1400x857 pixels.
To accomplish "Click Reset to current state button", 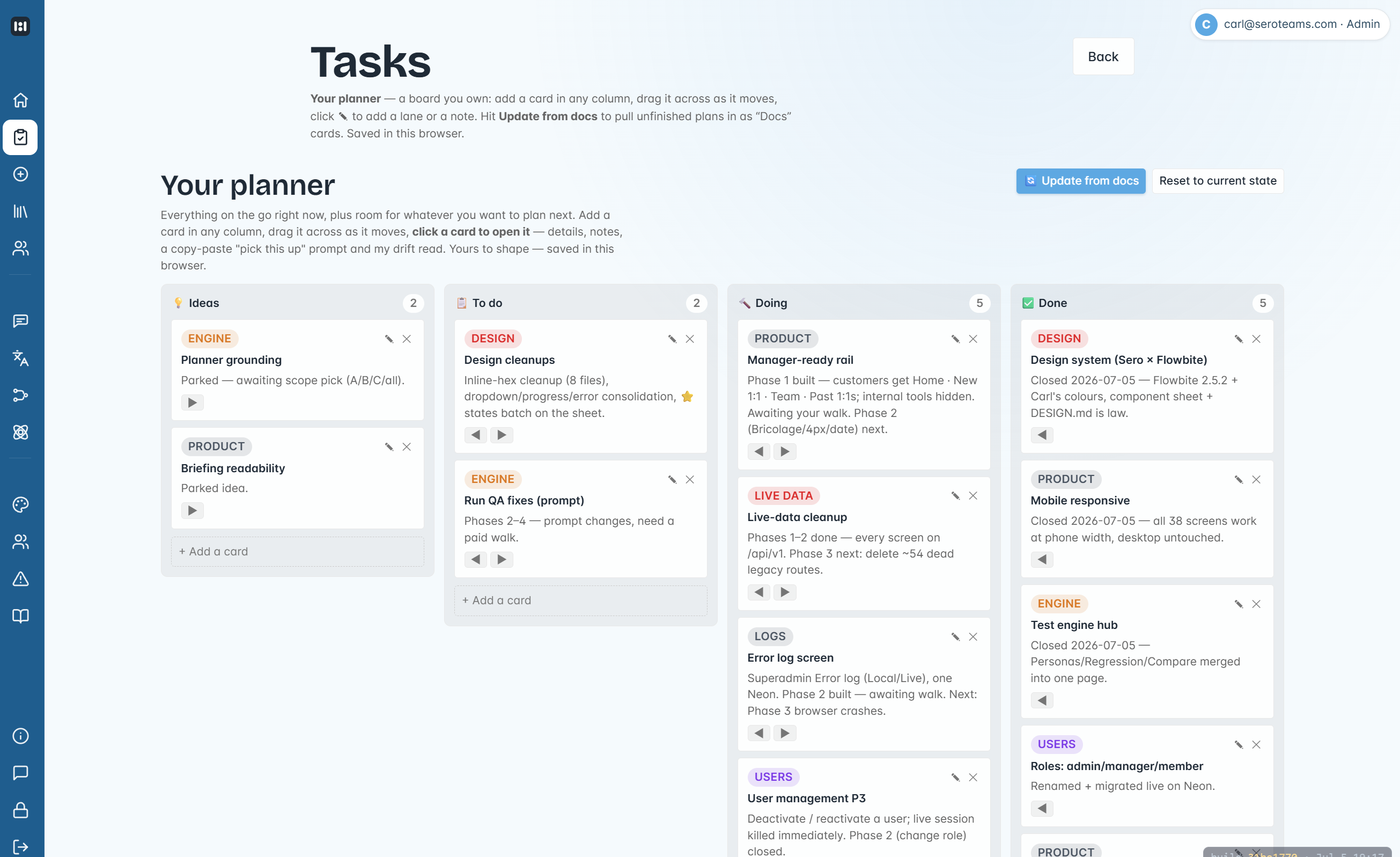I will (1218, 181).
